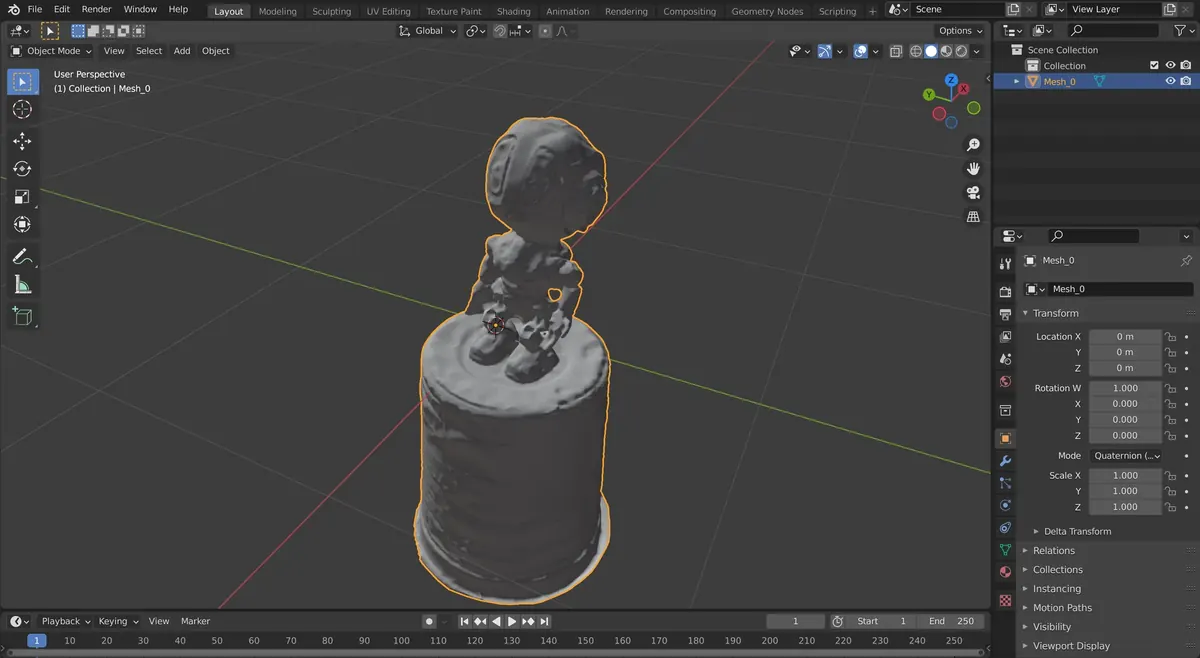The height and width of the screenshot is (658, 1200).
Task: Select the Cursor tool in toolbar
Action: 22,109
